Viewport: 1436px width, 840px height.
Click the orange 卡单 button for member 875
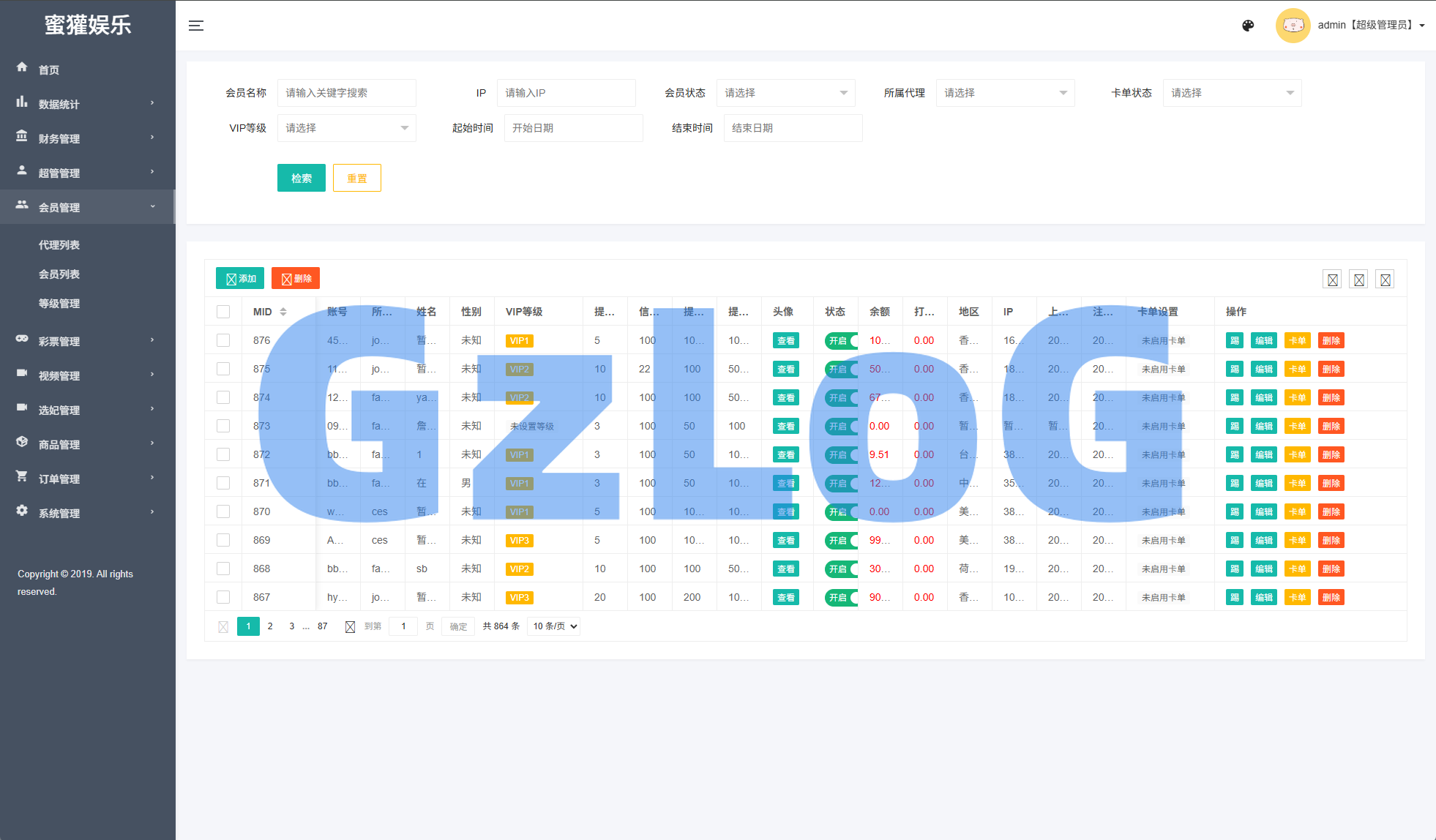1297,370
